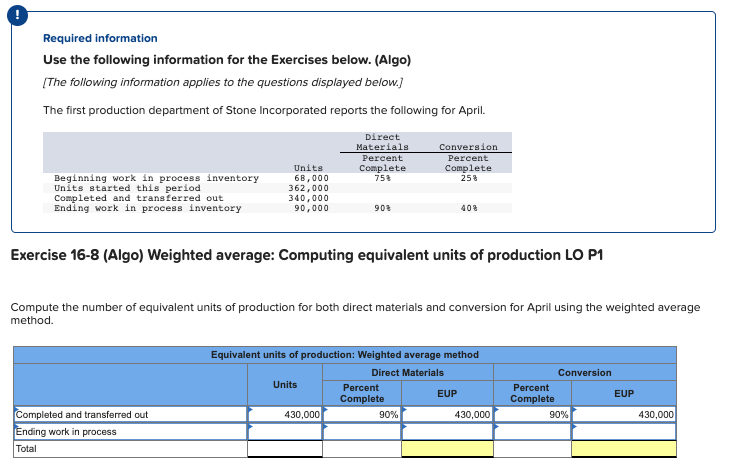Click Conversion percent field for Ending work in process
The width and height of the screenshot is (748, 476).
click(x=532, y=432)
